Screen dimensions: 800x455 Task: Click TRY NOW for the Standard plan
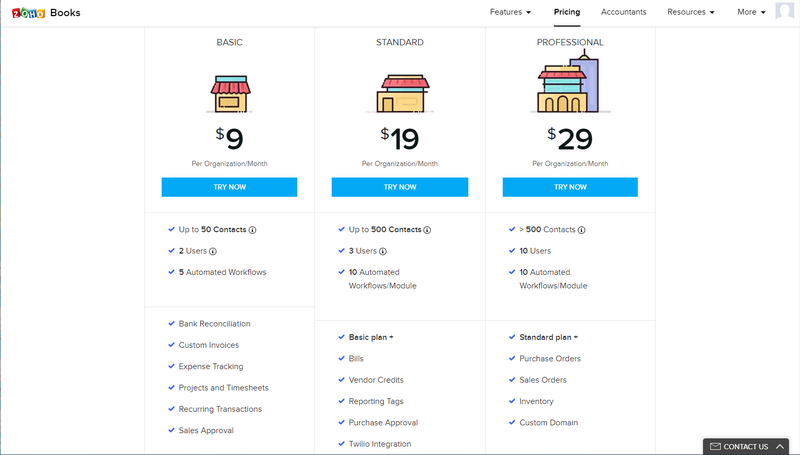click(400, 187)
